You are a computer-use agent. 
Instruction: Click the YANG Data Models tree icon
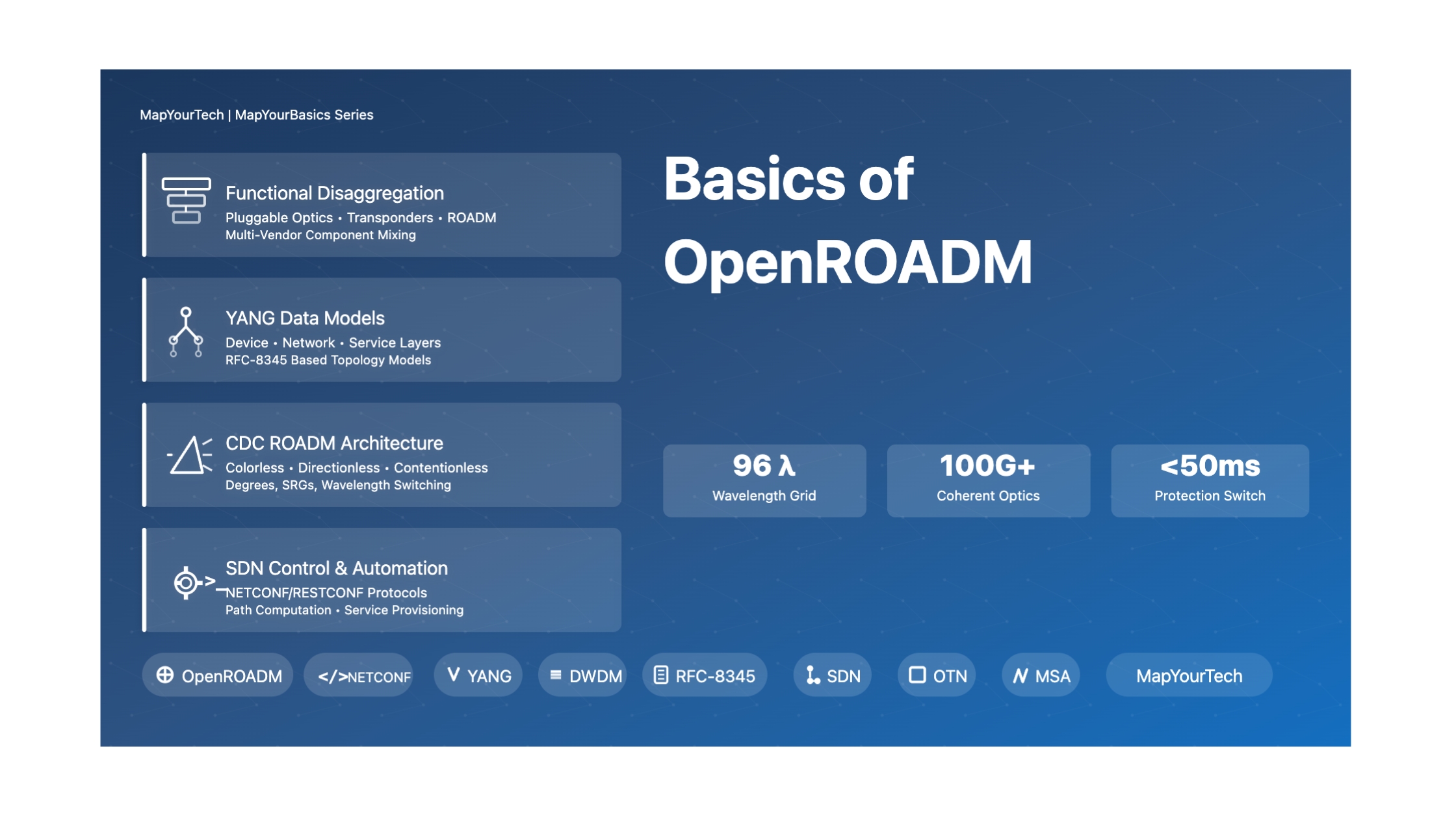[186, 332]
